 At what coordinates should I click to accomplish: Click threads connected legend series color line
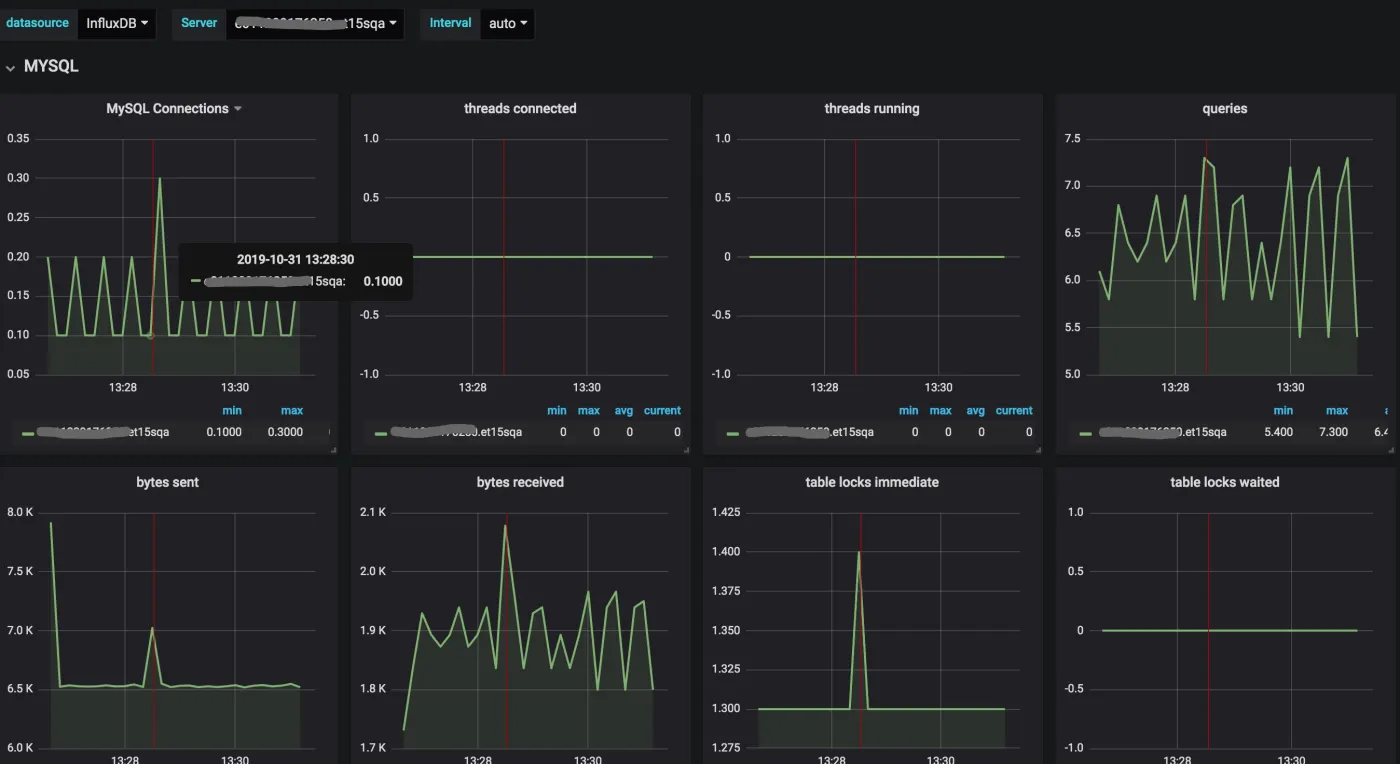380,433
